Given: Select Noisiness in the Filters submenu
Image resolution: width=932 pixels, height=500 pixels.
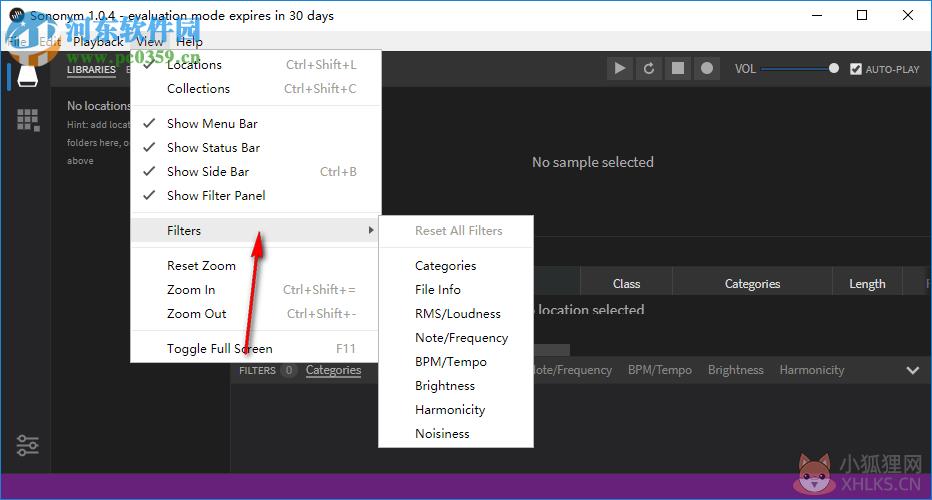Looking at the screenshot, I should point(456,434).
